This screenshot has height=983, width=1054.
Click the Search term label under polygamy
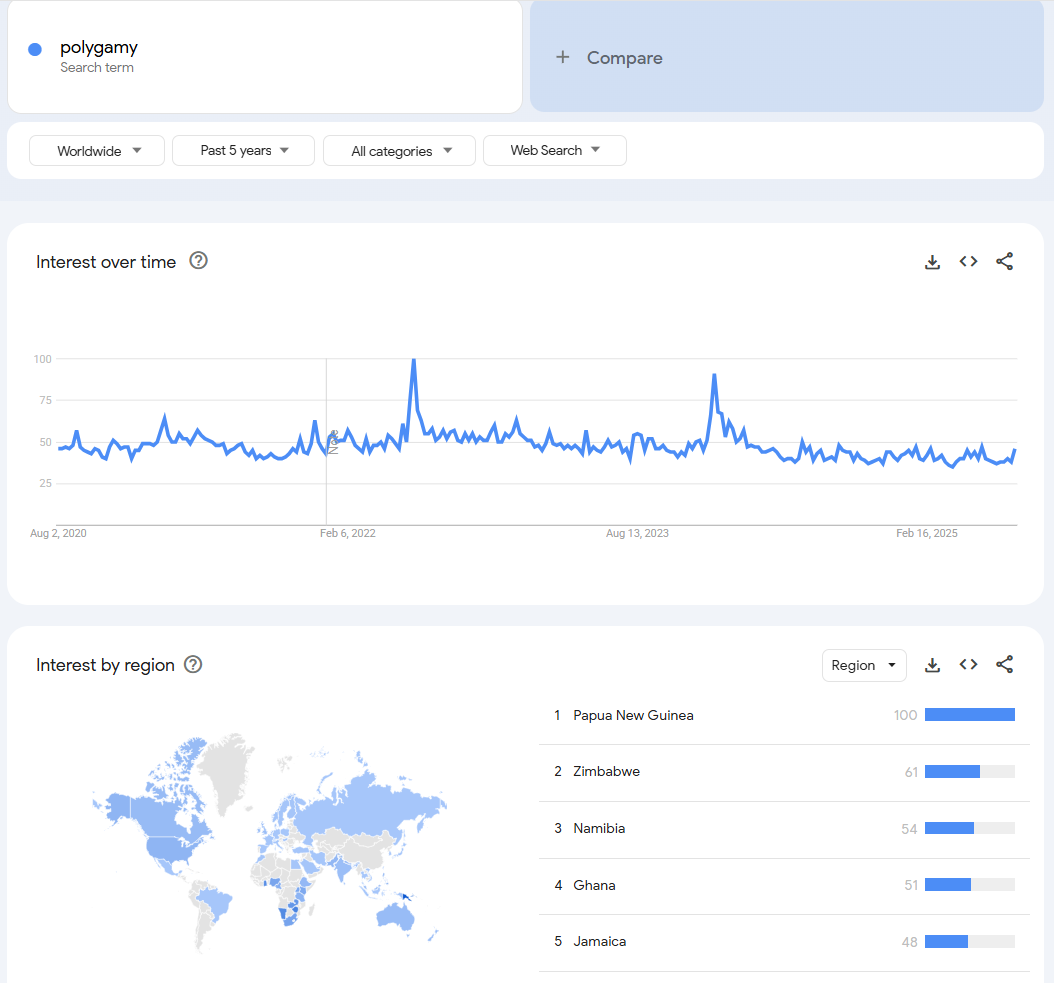tap(97, 67)
